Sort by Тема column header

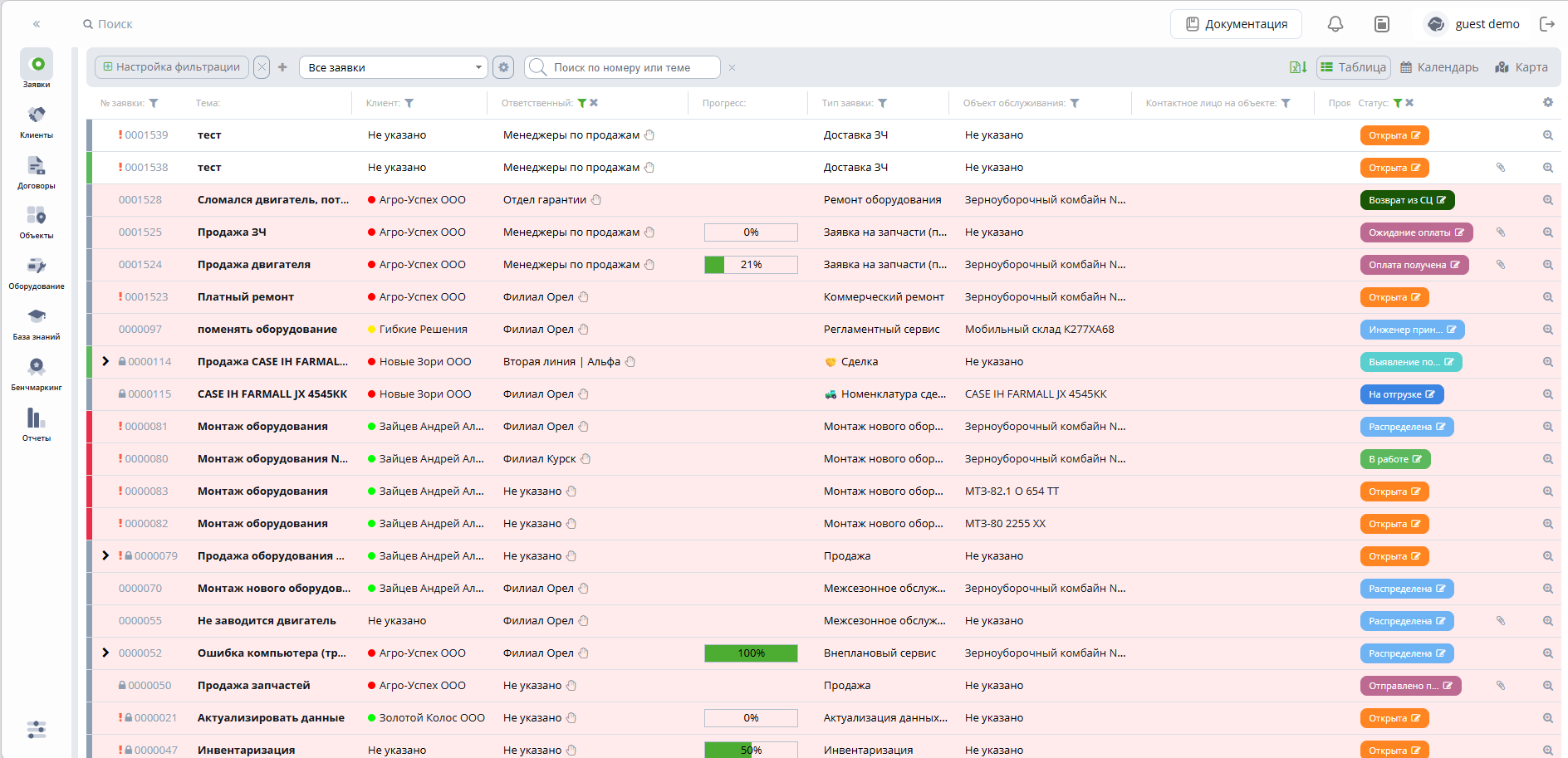click(208, 104)
